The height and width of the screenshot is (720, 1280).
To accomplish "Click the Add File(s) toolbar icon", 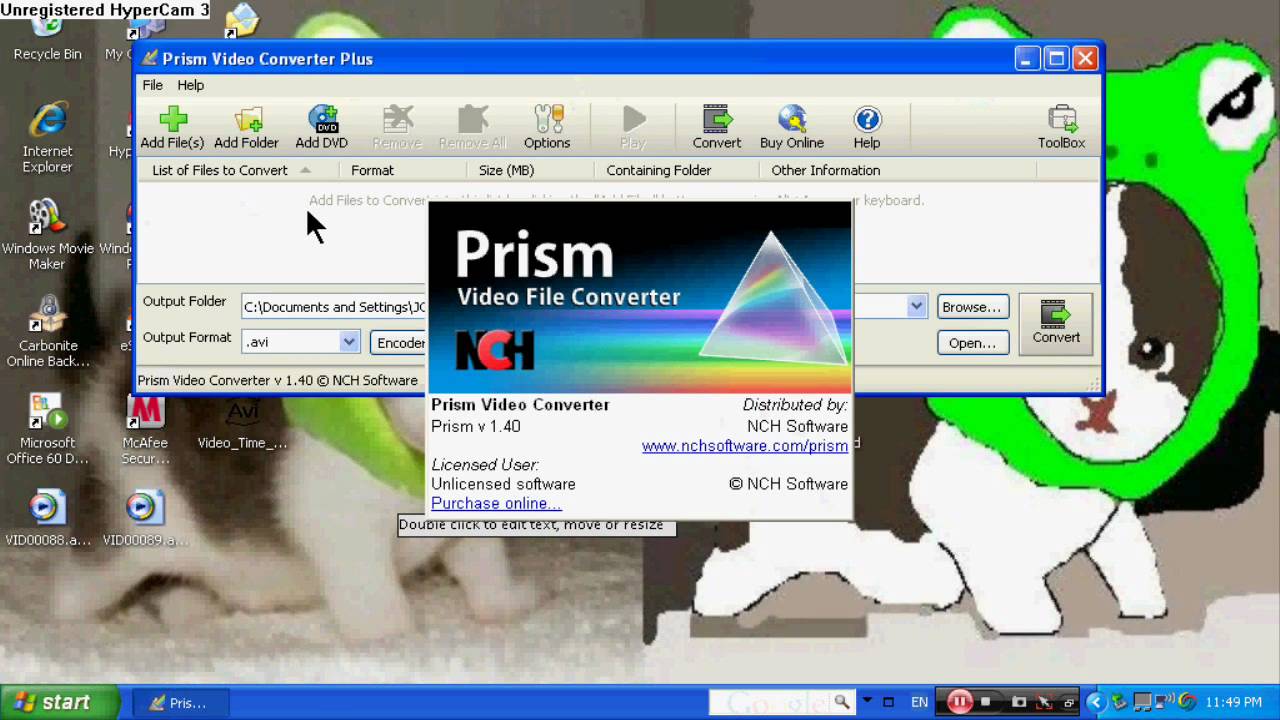I will [172, 127].
